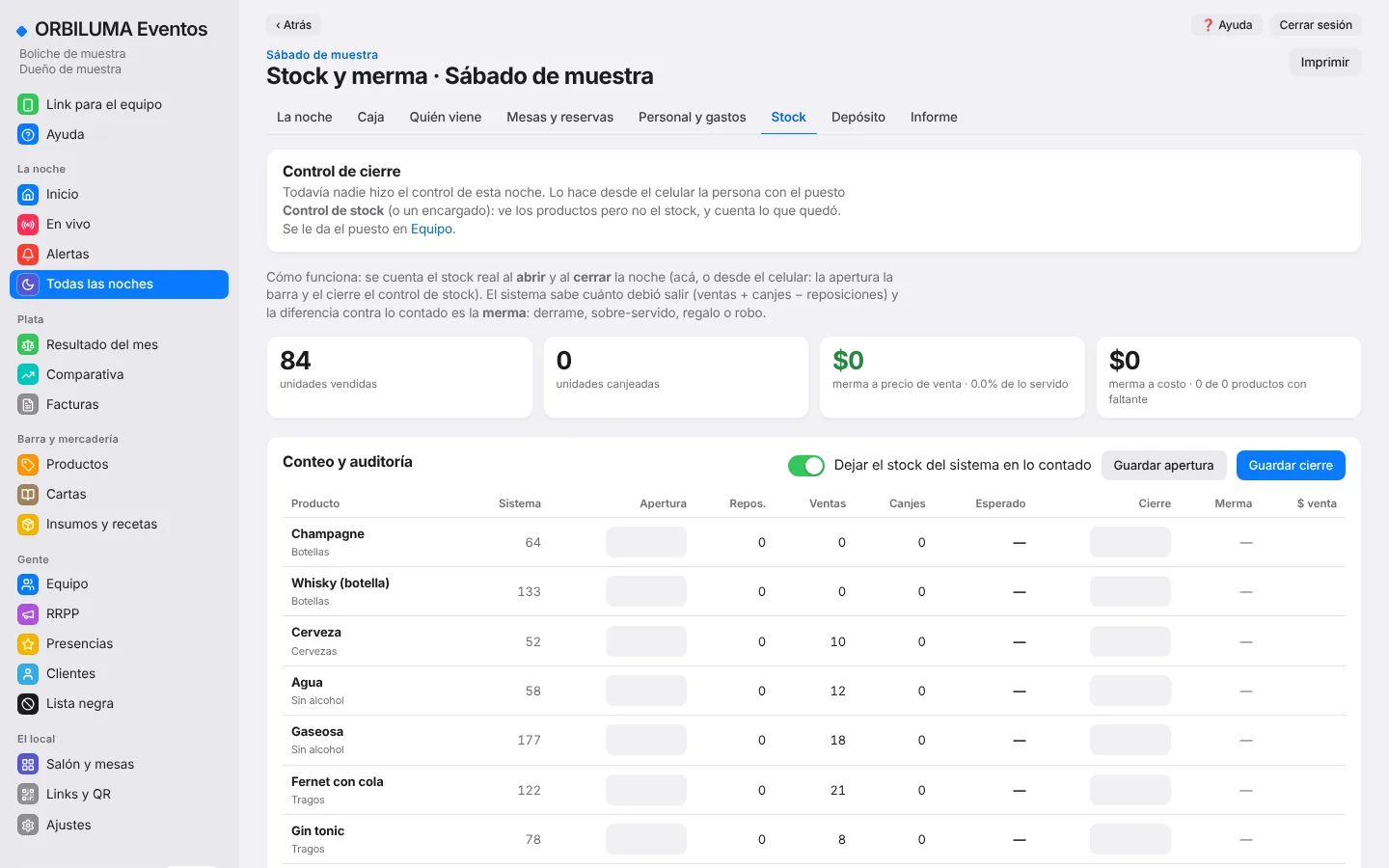Click the Link para el equipo sidebar icon
Screen dimensions: 1389x868
[x=28, y=104]
